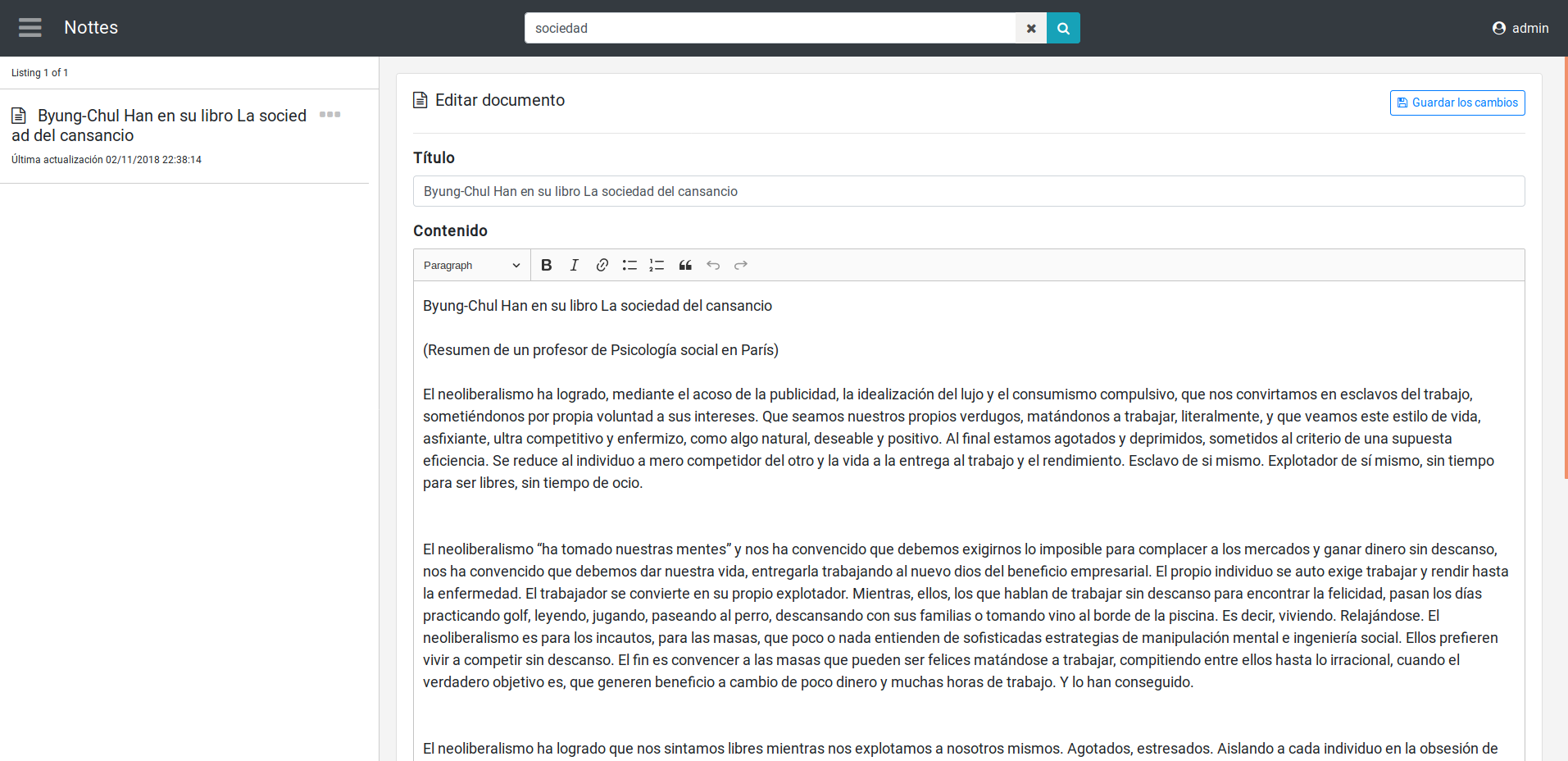The width and height of the screenshot is (1568, 761).
Task: Toggle bold formatting
Action: click(x=547, y=265)
